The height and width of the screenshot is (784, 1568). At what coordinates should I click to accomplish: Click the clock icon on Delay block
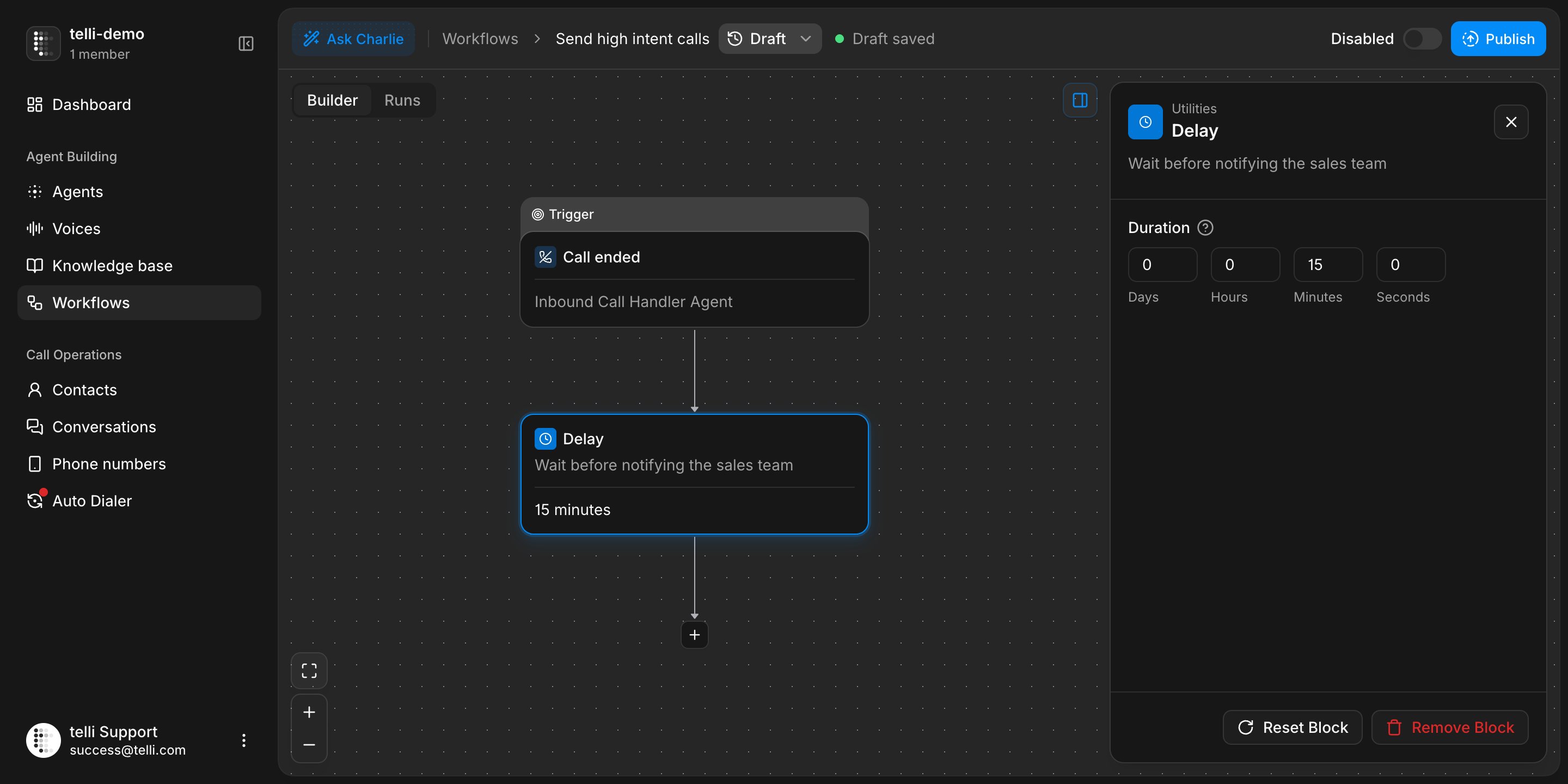545,439
